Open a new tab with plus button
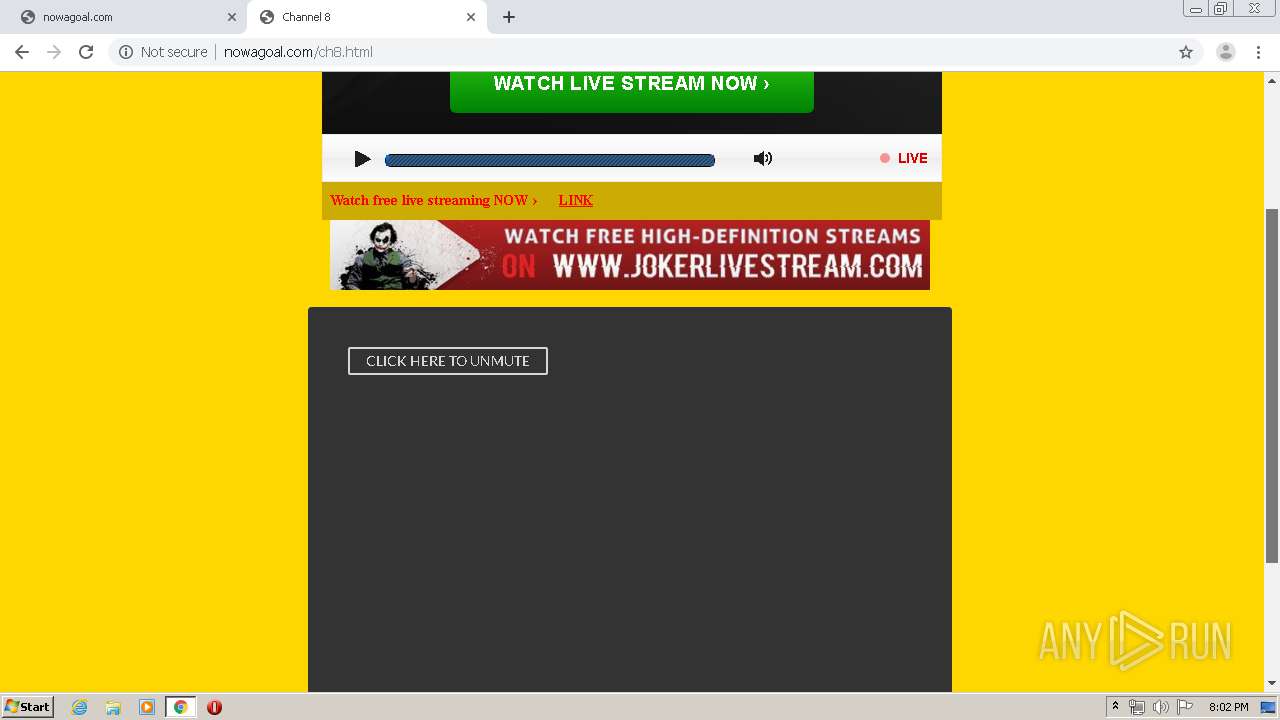The image size is (1280, 720). click(x=509, y=17)
